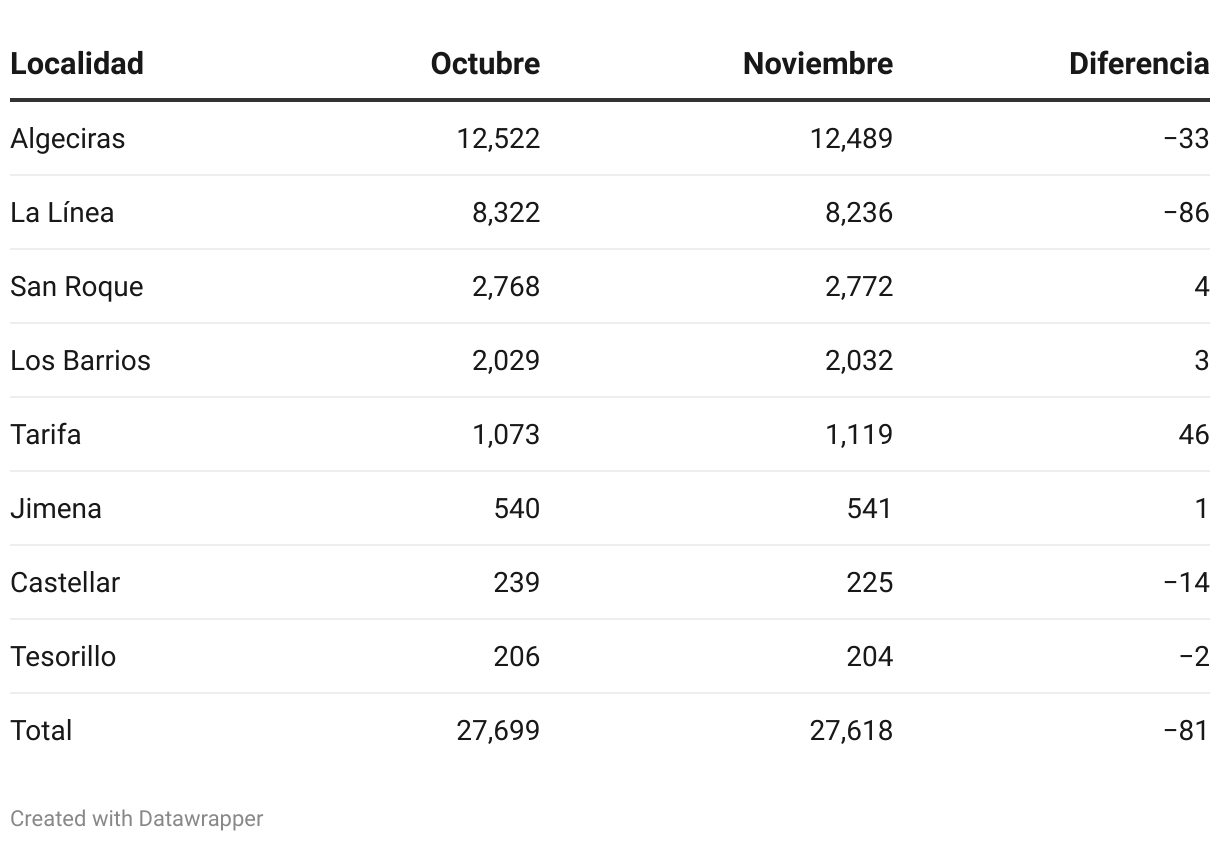
Task: Click Tarifa difference value 46
Action: pyautogui.click(x=1194, y=434)
